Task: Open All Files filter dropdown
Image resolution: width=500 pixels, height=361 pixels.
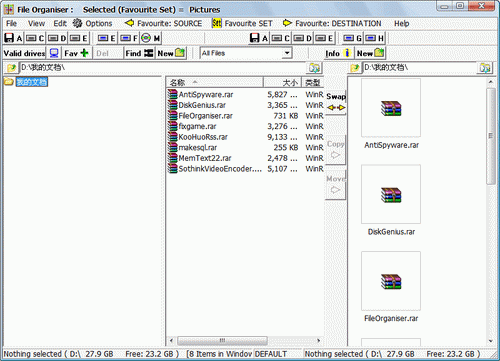Action: click(x=287, y=53)
